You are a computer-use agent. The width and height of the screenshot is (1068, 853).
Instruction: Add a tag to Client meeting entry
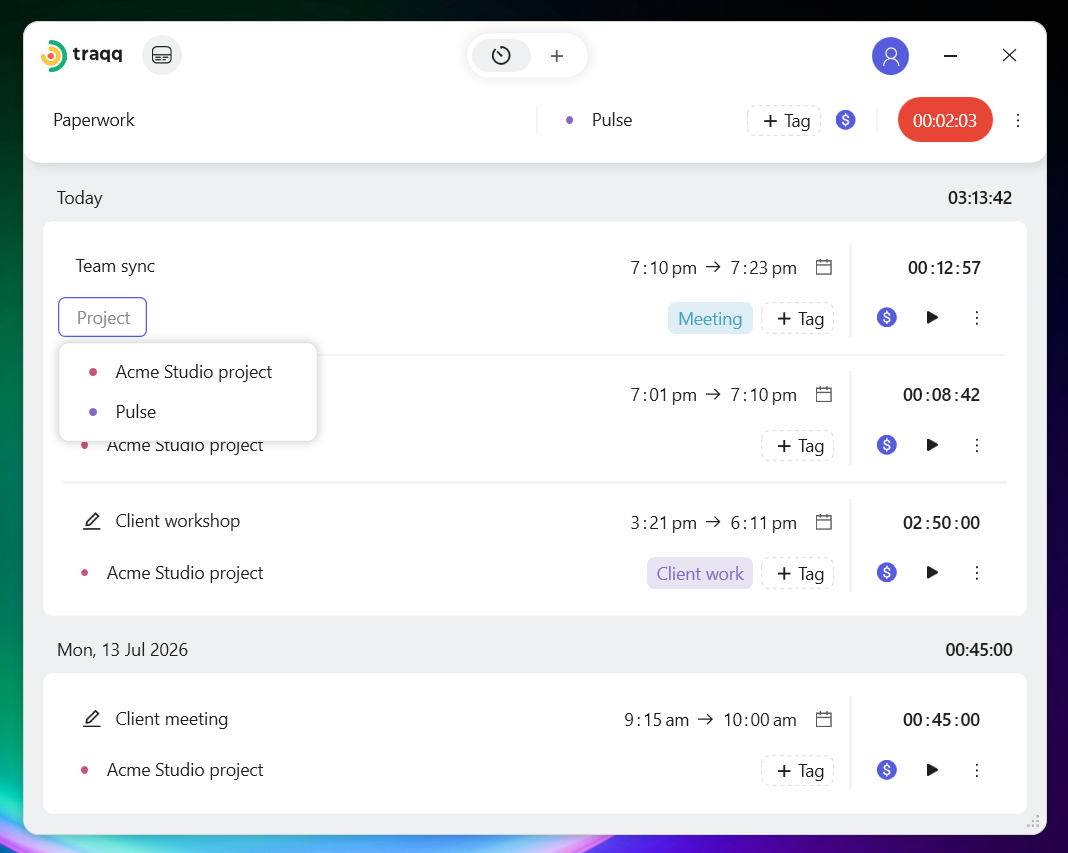[798, 771]
